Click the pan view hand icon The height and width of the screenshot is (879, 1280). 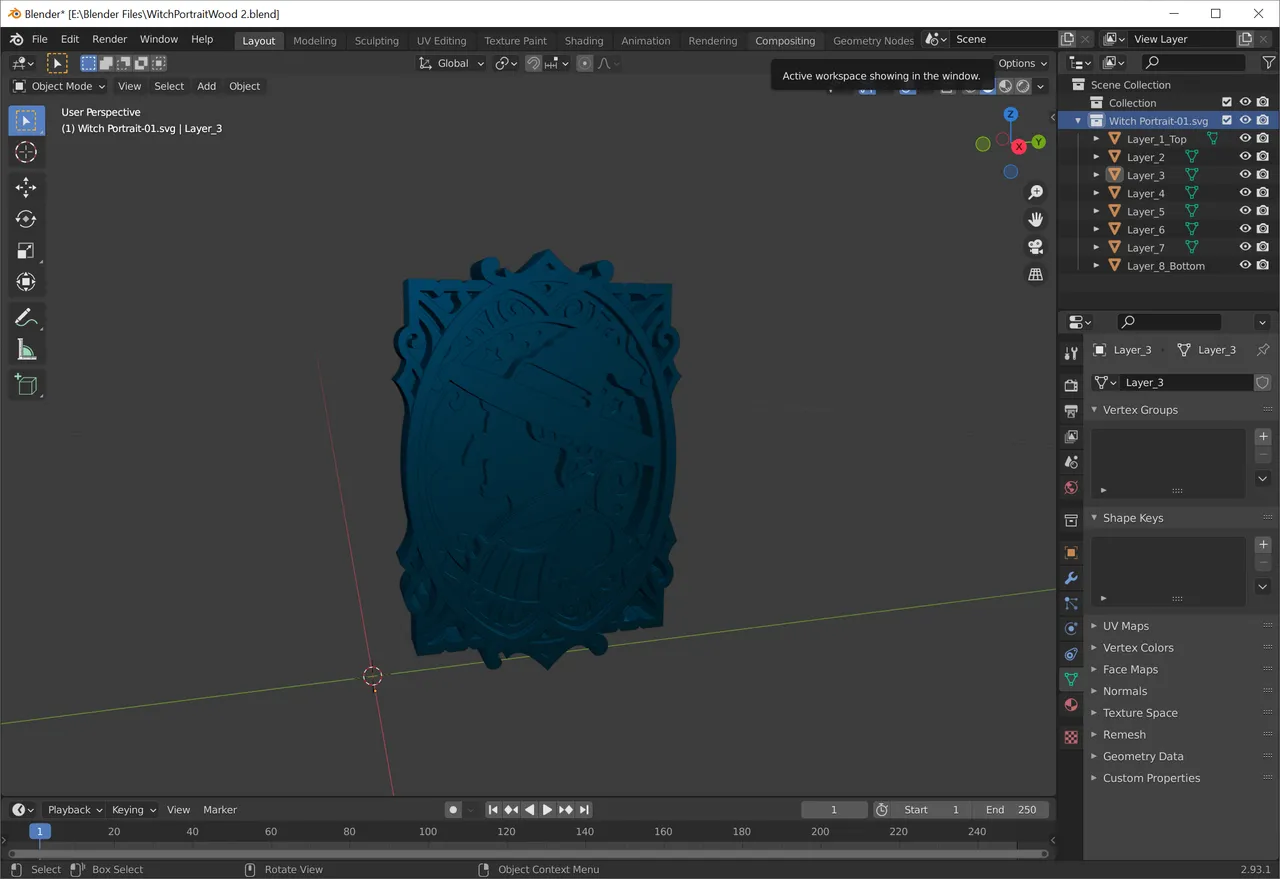click(1036, 220)
